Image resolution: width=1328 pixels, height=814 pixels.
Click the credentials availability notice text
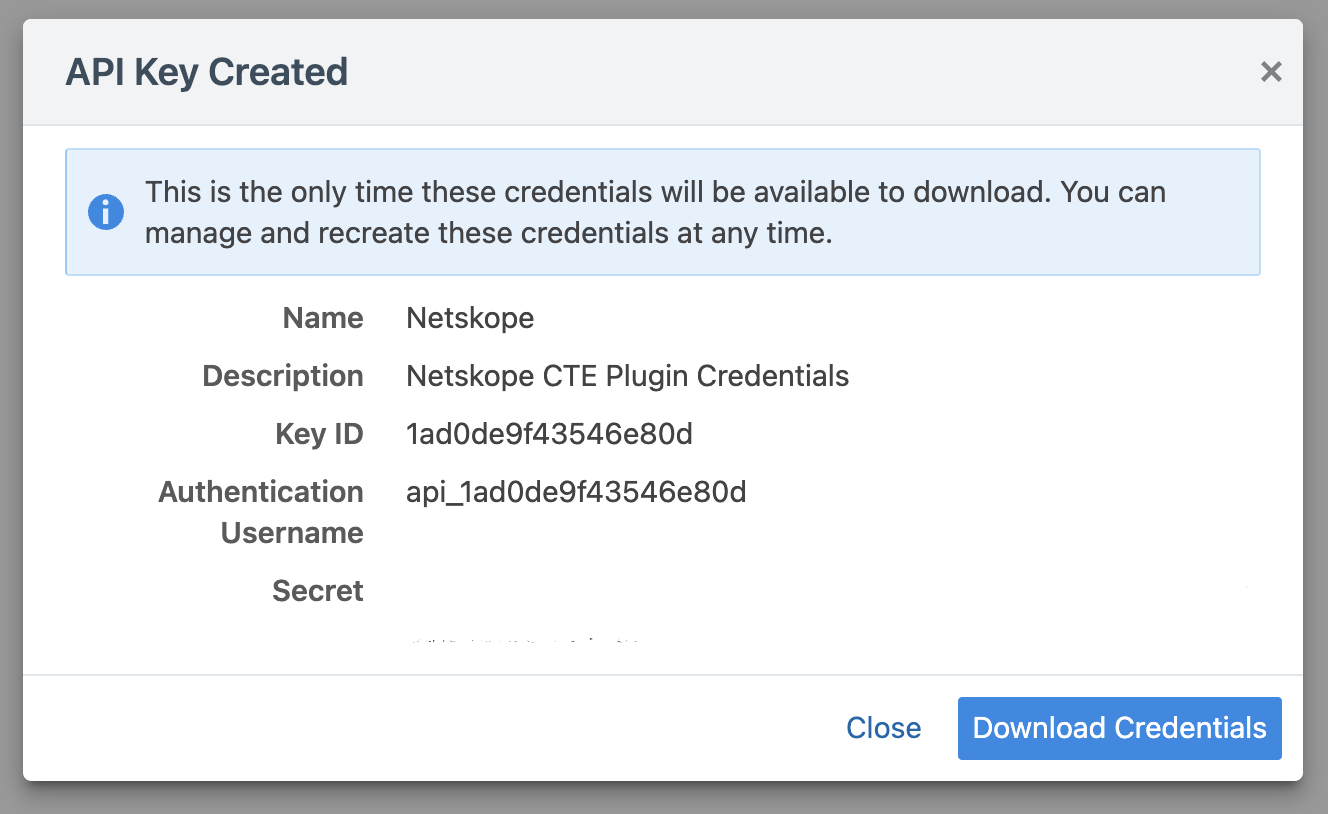(x=655, y=212)
